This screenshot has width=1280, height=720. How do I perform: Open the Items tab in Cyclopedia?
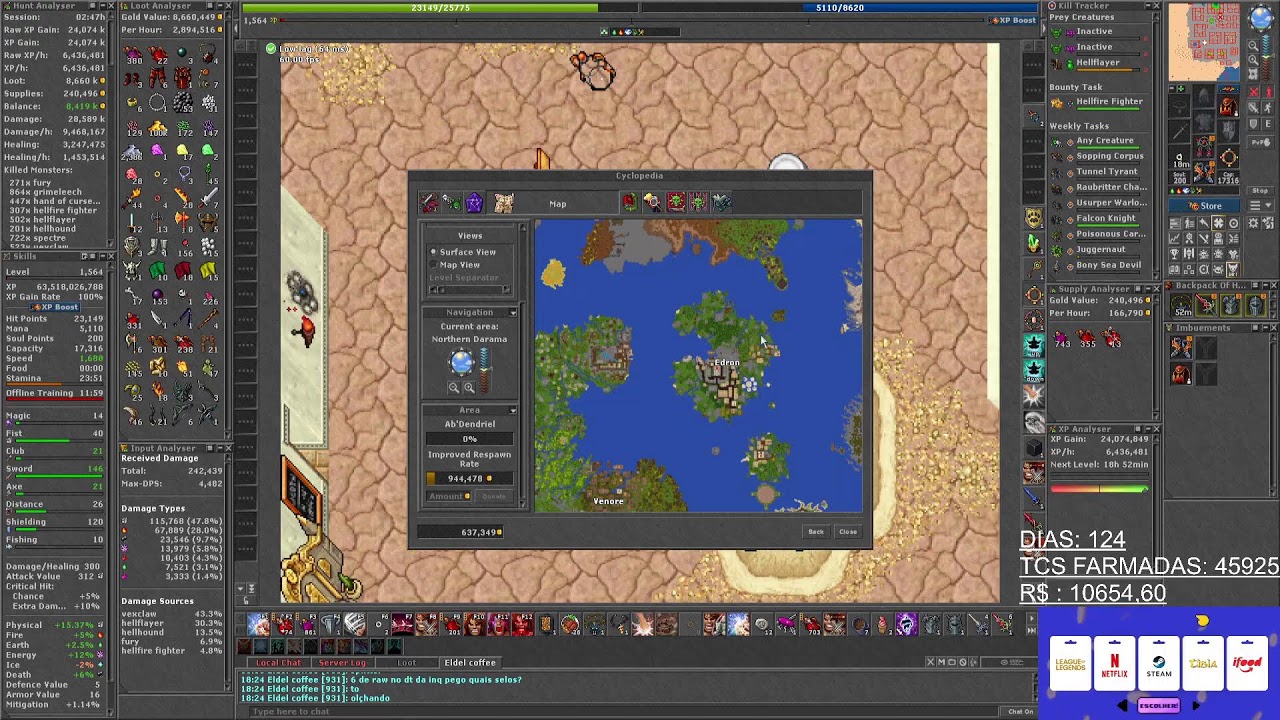tap(429, 203)
